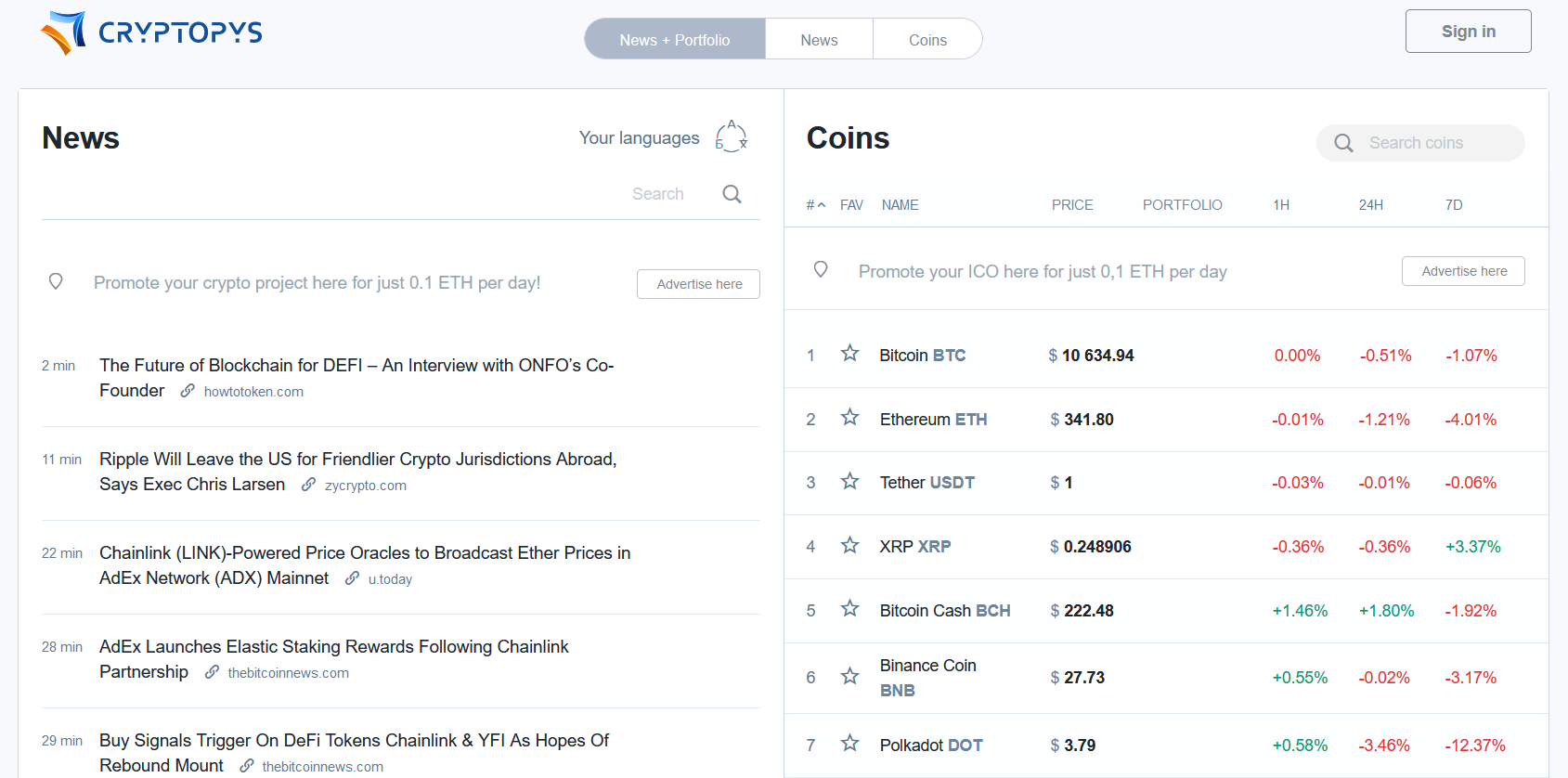The width and height of the screenshot is (1568, 778).
Task: Favorite Binance Coin BNB with the star
Action: 849,676
